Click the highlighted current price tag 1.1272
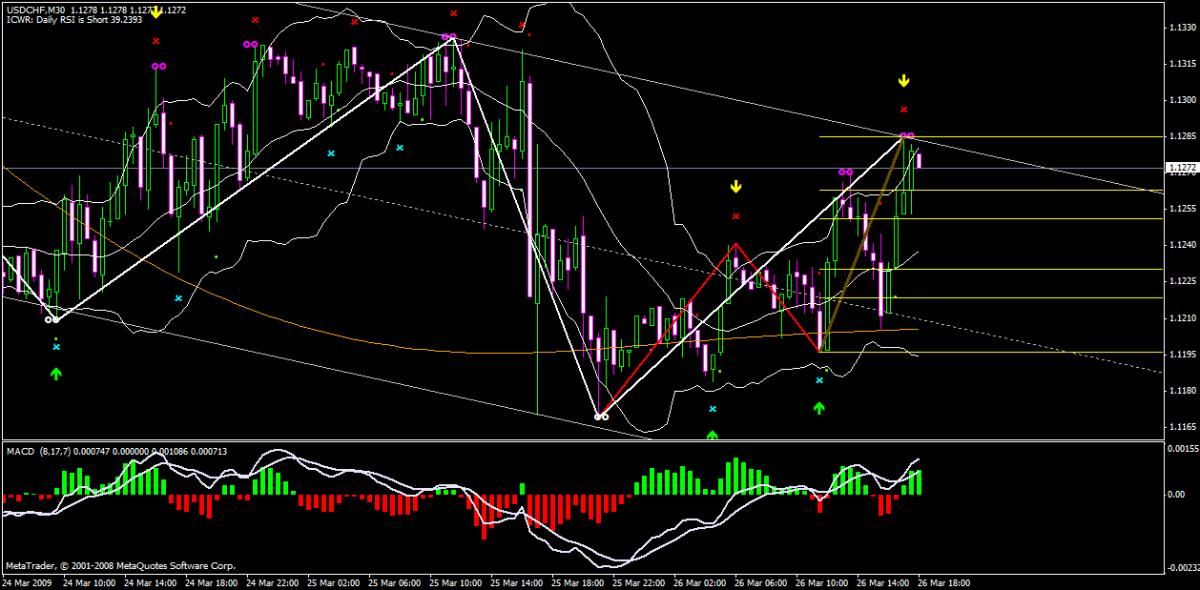The image size is (1200, 590). tap(1181, 169)
